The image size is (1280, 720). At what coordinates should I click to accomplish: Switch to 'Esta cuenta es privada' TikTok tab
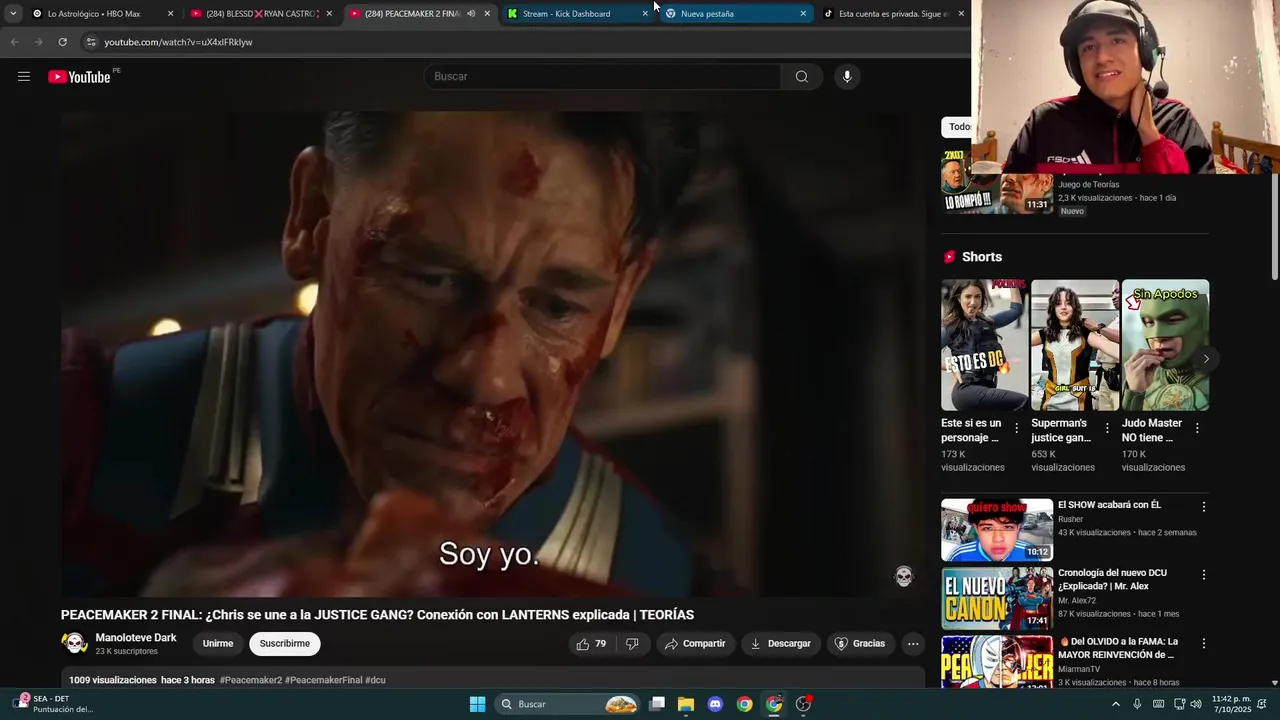pyautogui.click(x=893, y=14)
